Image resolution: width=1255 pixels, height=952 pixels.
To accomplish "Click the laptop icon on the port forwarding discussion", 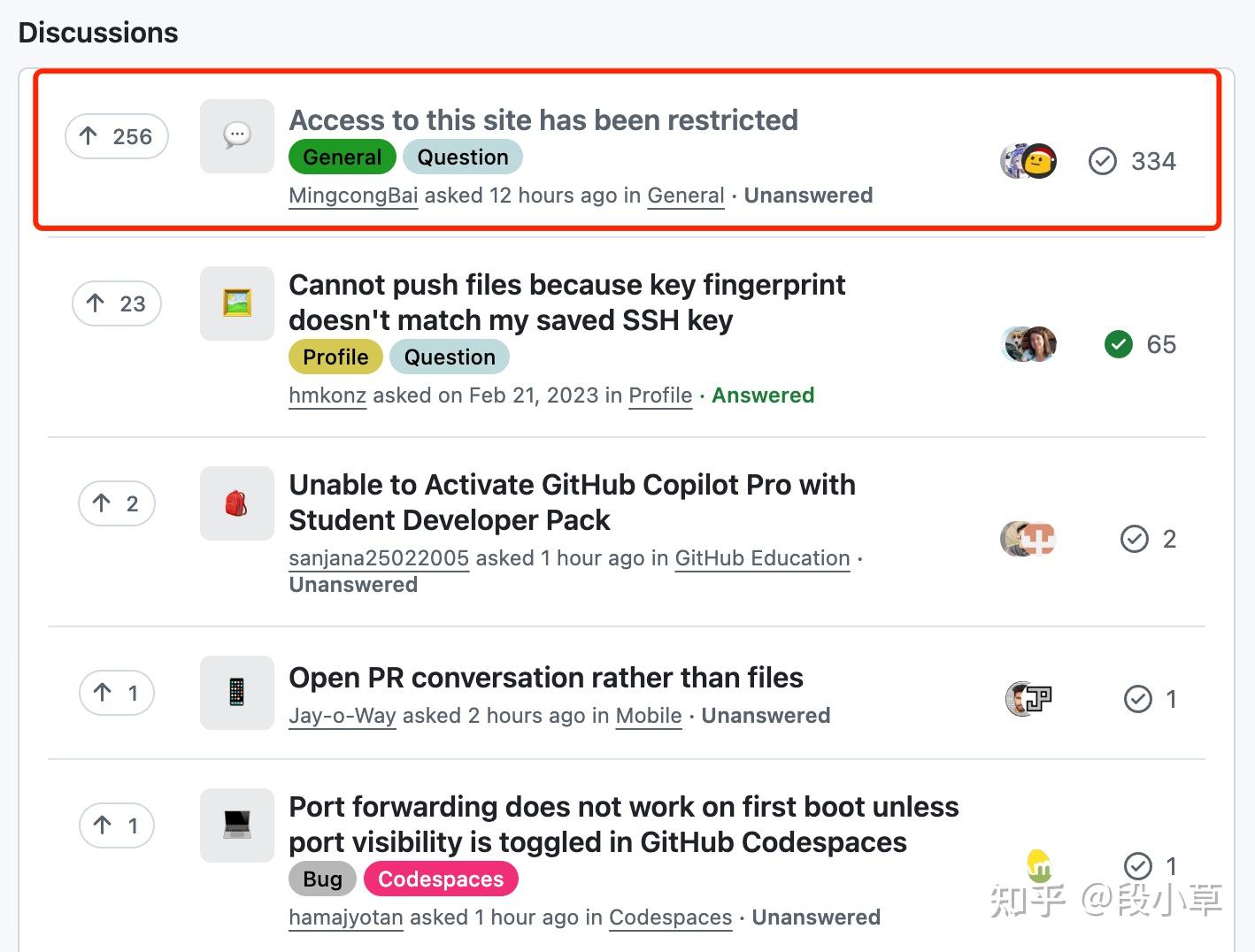I will (235, 825).
